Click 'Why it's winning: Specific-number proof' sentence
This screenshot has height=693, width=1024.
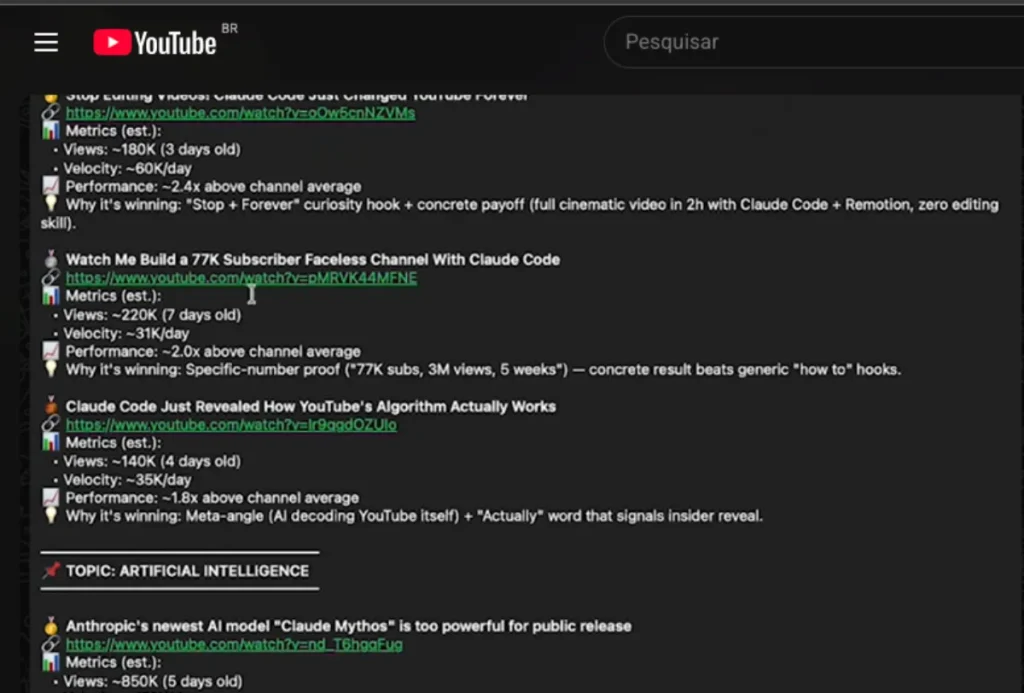(x=483, y=370)
